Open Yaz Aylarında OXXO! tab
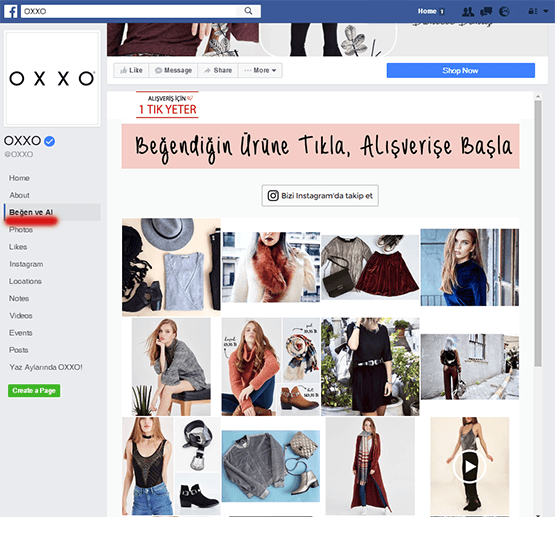 (x=46, y=367)
